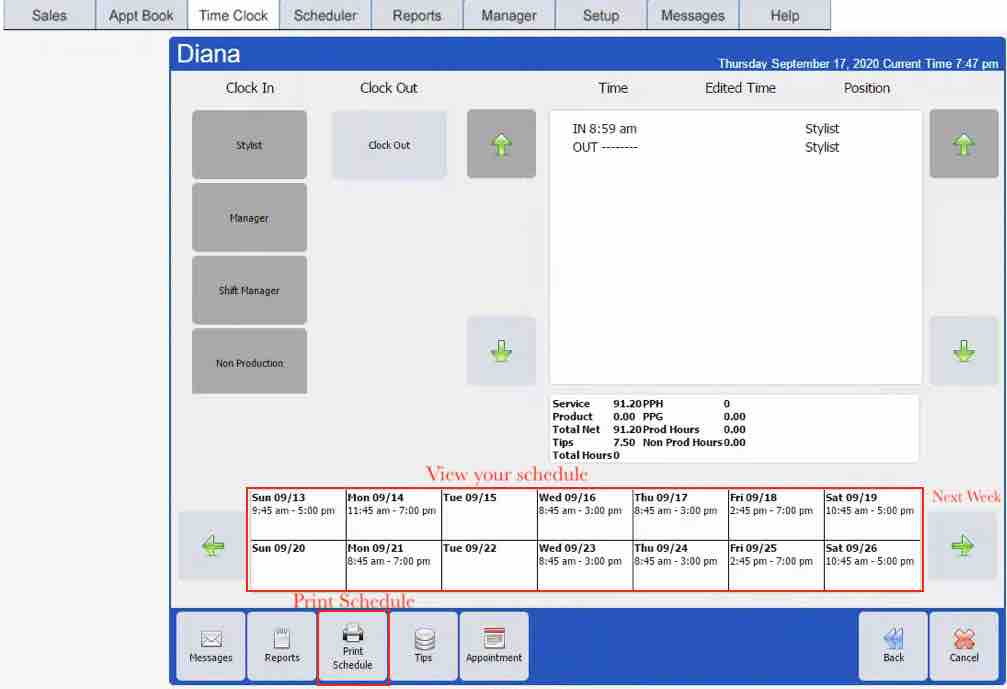Viewport: 1007px width, 689px height.
Task: Click the Fri 09/18 schedule cell
Action: pos(776,514)
